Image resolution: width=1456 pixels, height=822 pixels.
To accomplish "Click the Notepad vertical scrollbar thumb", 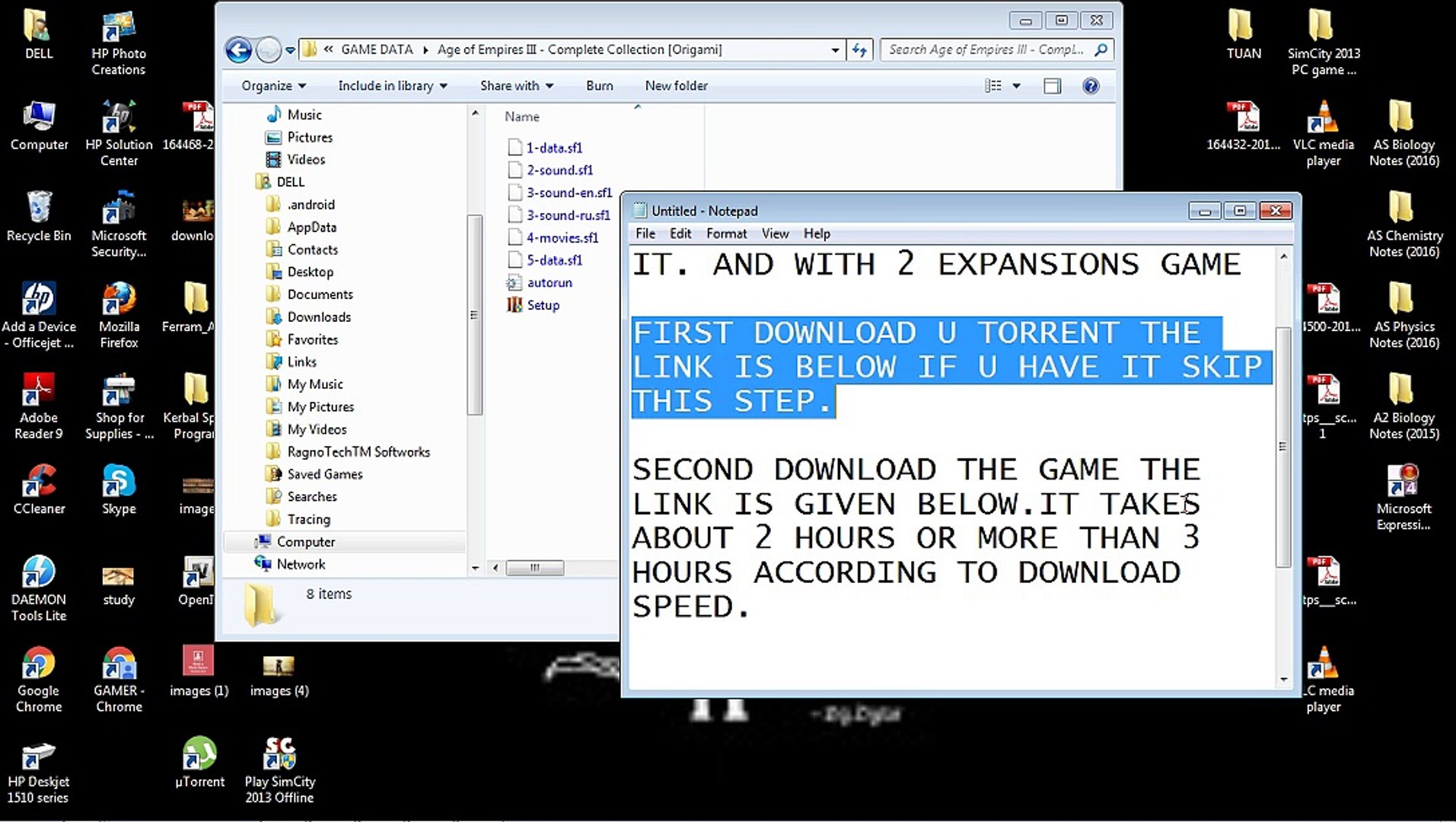I will (x=1283, y=447).
